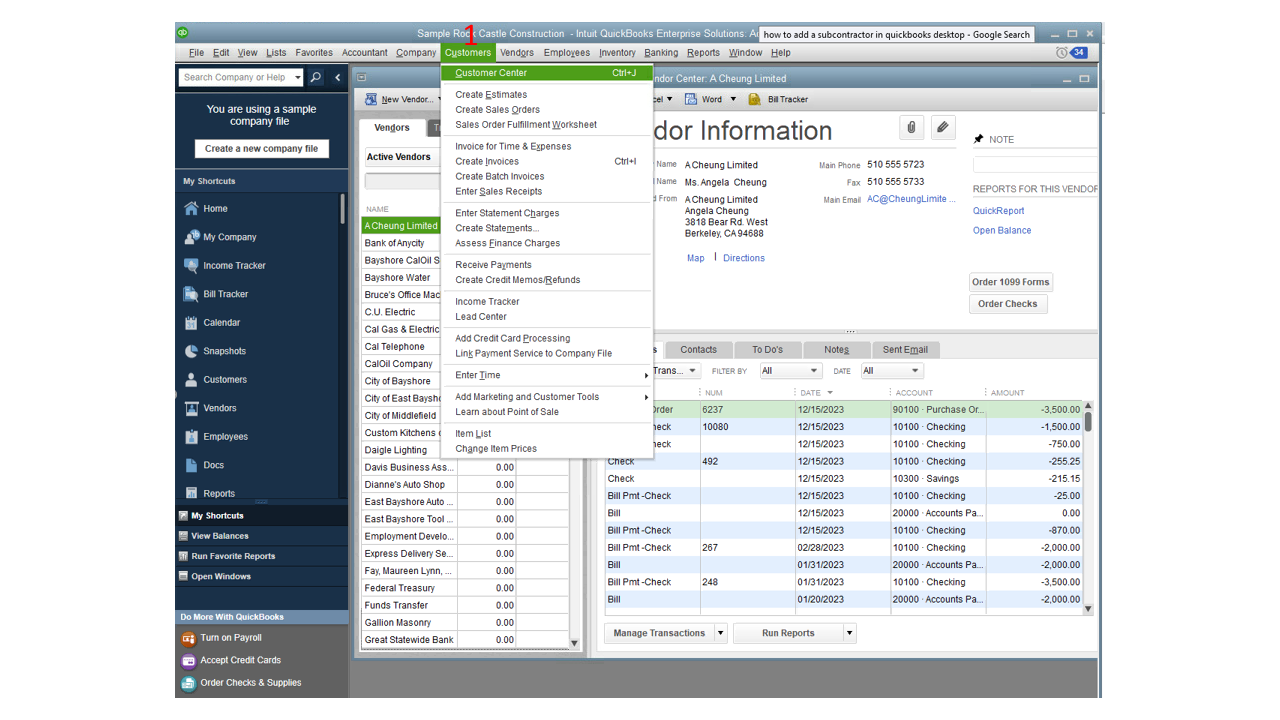The image size is (1280, 720).
Task: Open Docs from the sidebar shortcuts
Action: 213,465
